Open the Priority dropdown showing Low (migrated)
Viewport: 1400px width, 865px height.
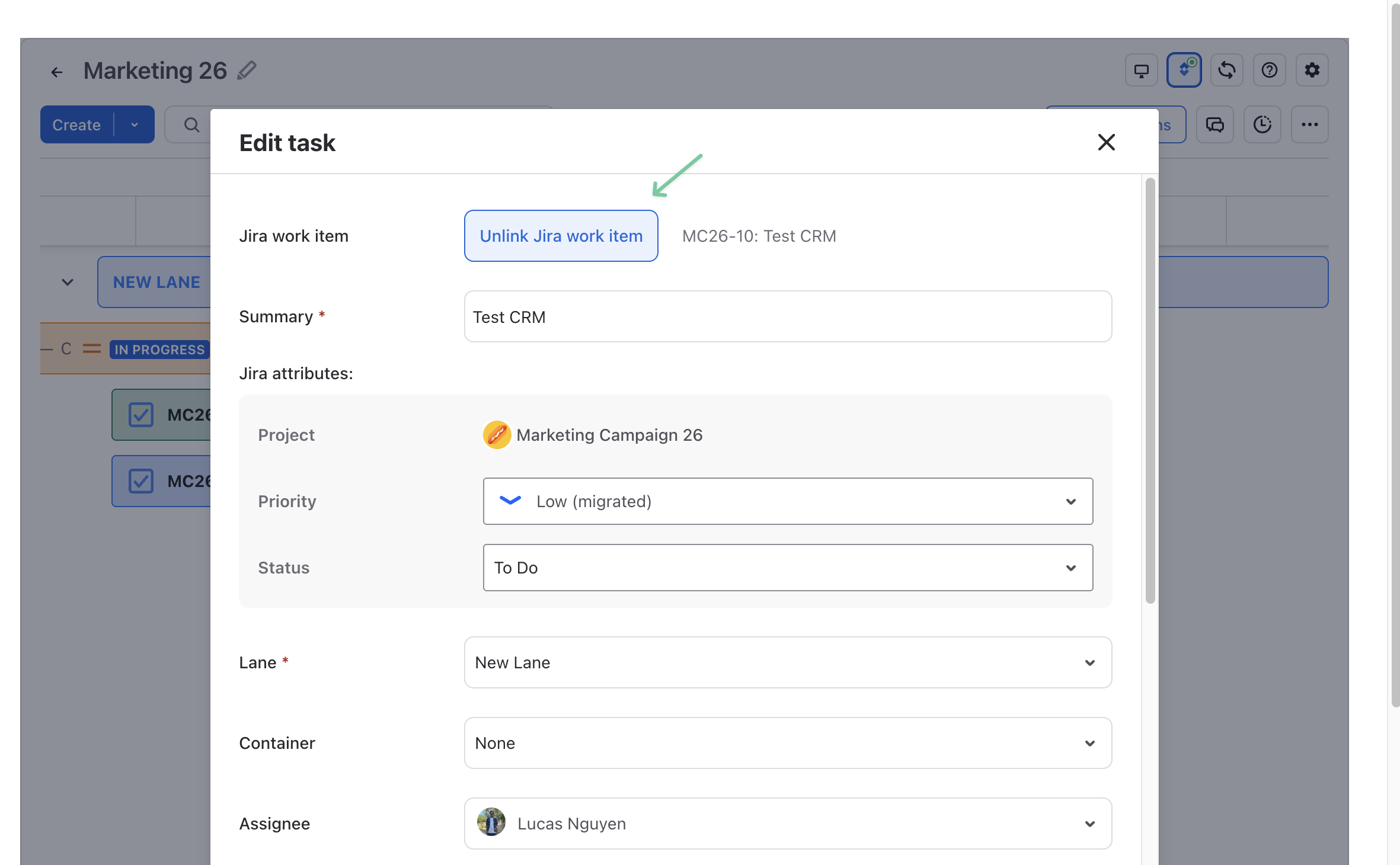pos(788,501)
